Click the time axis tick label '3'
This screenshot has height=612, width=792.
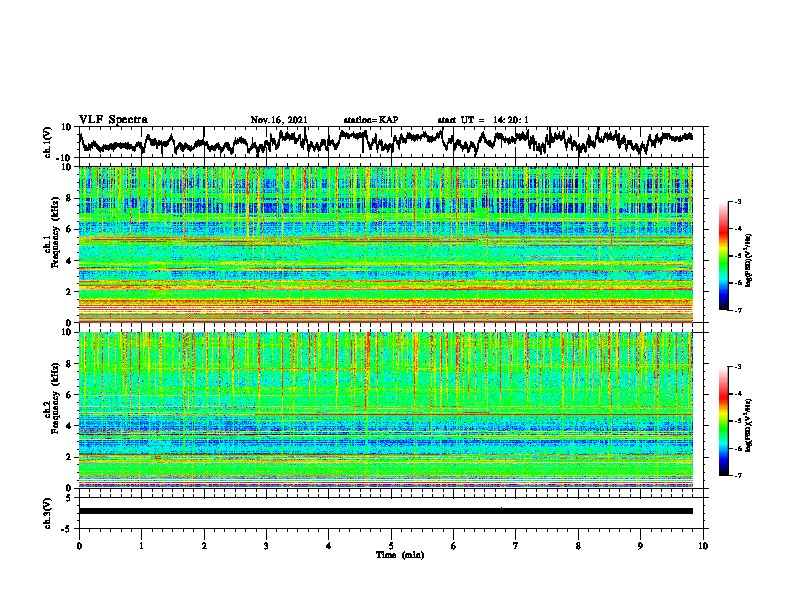click(x=266, y=546)
